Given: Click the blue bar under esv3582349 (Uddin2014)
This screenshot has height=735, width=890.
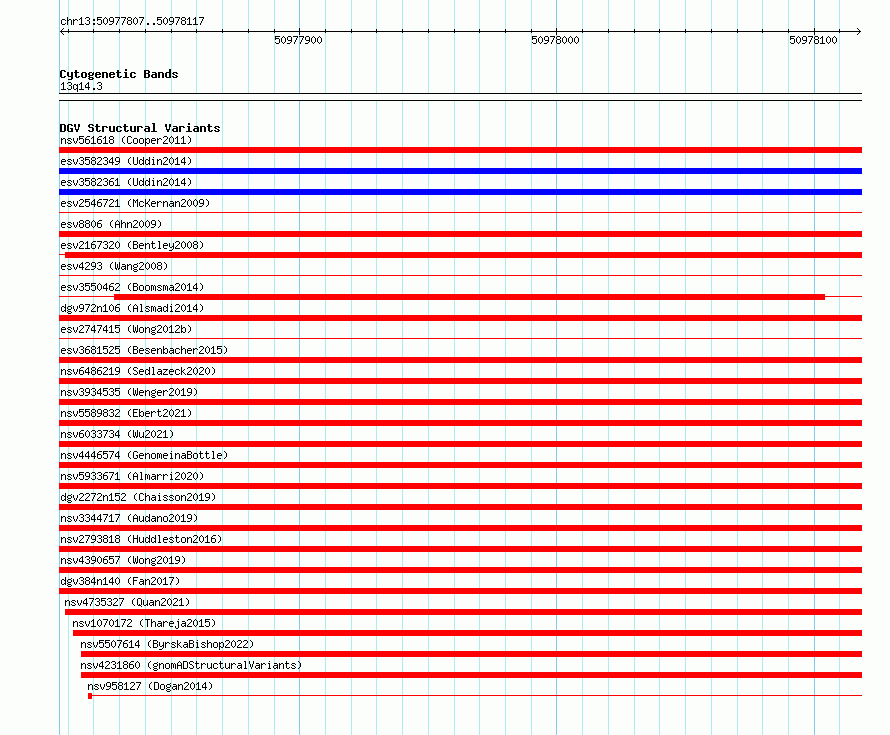Looking at the screenshot, I should pos(460,171).
